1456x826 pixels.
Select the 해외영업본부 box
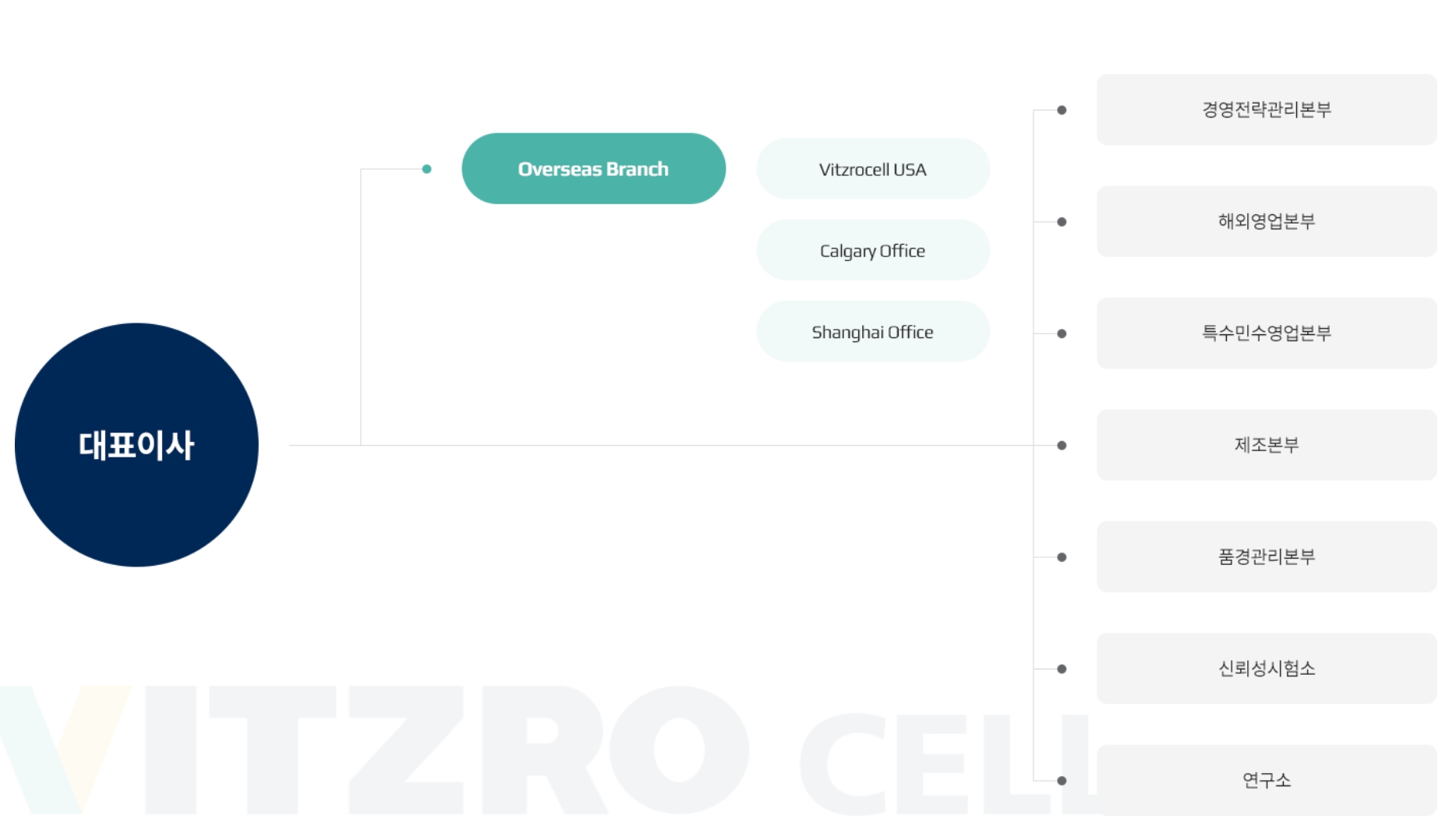coord(1267,221)
